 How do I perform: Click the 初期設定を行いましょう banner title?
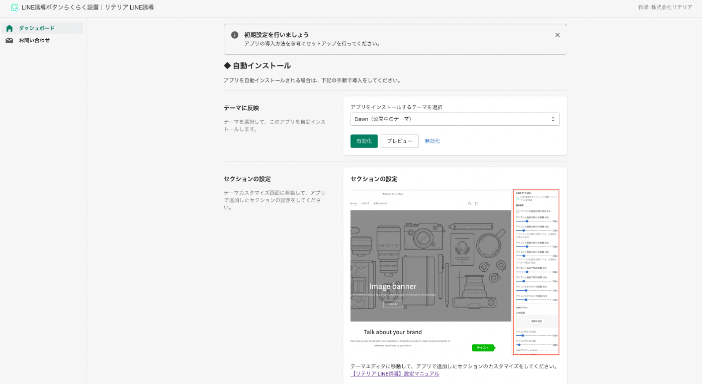click(x=276, y=35)
